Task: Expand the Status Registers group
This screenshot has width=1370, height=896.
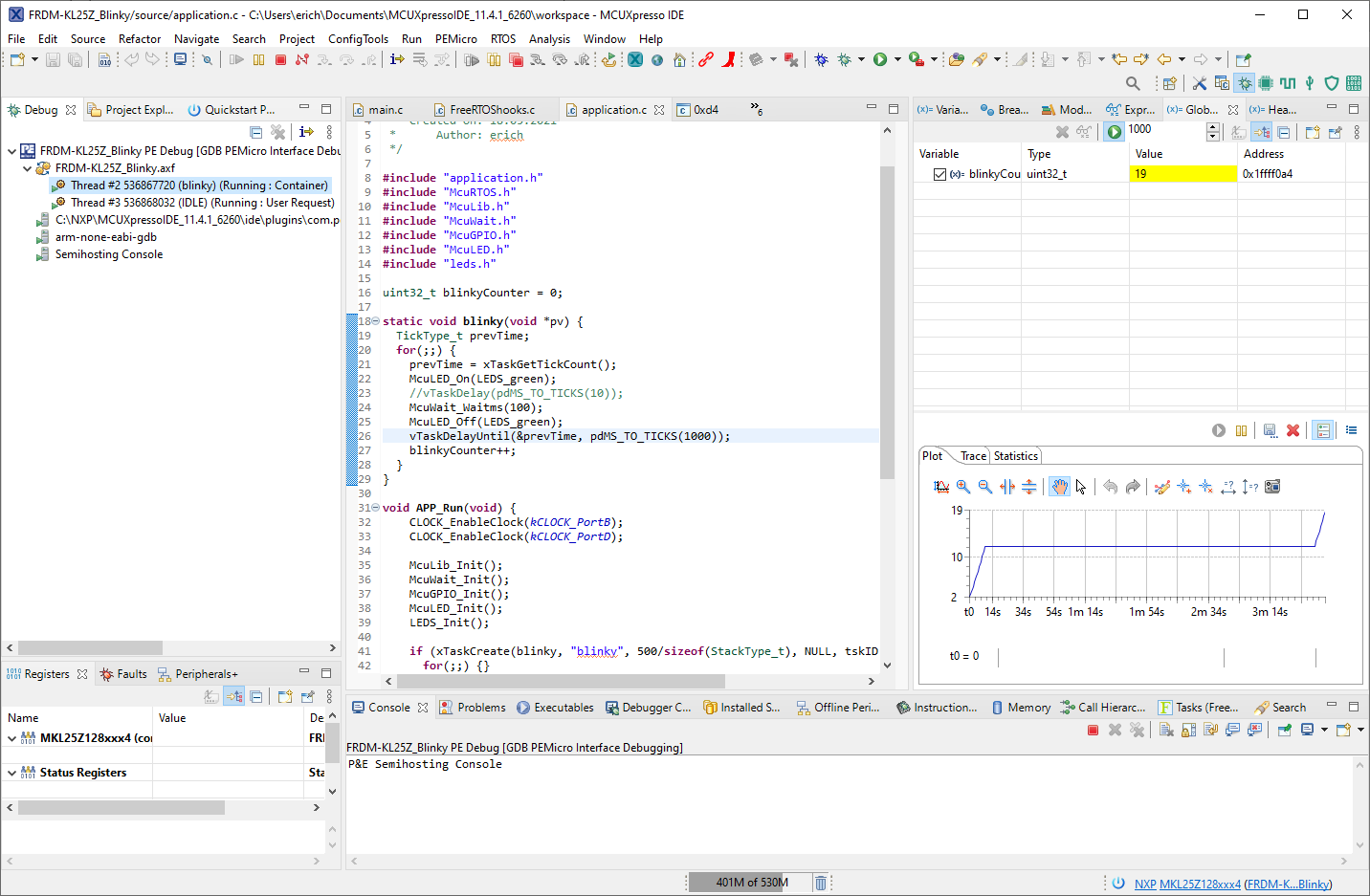Action: coord(11,773)
